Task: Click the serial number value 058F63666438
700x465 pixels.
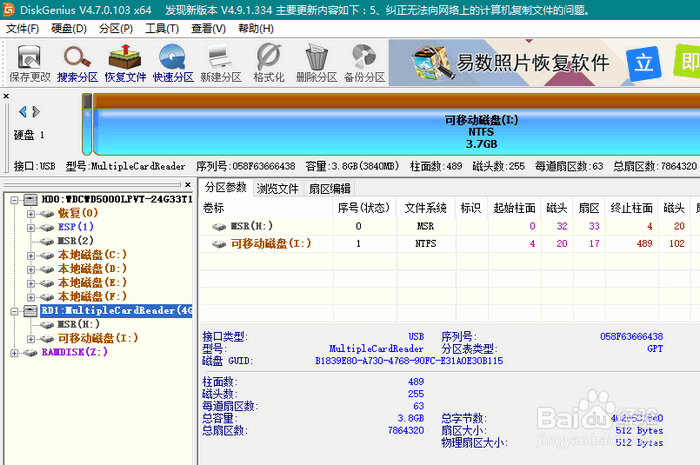Action: click(631, 336)
